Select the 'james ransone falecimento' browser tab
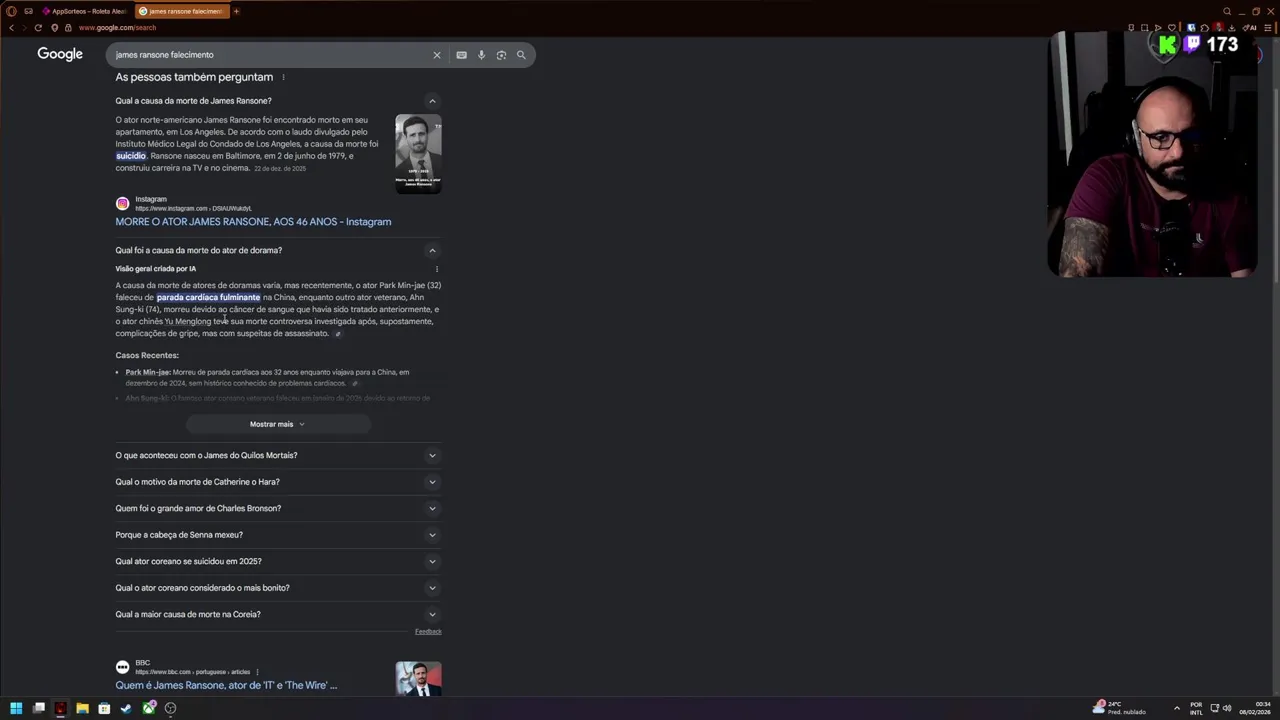This screenshot has height=720, width=1280. tap(181, 11)
